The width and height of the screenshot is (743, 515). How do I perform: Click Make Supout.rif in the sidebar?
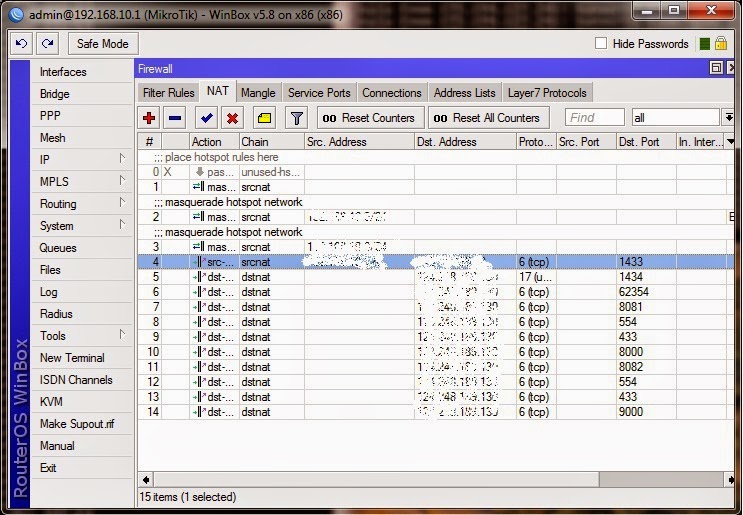[x=82, y=424]
